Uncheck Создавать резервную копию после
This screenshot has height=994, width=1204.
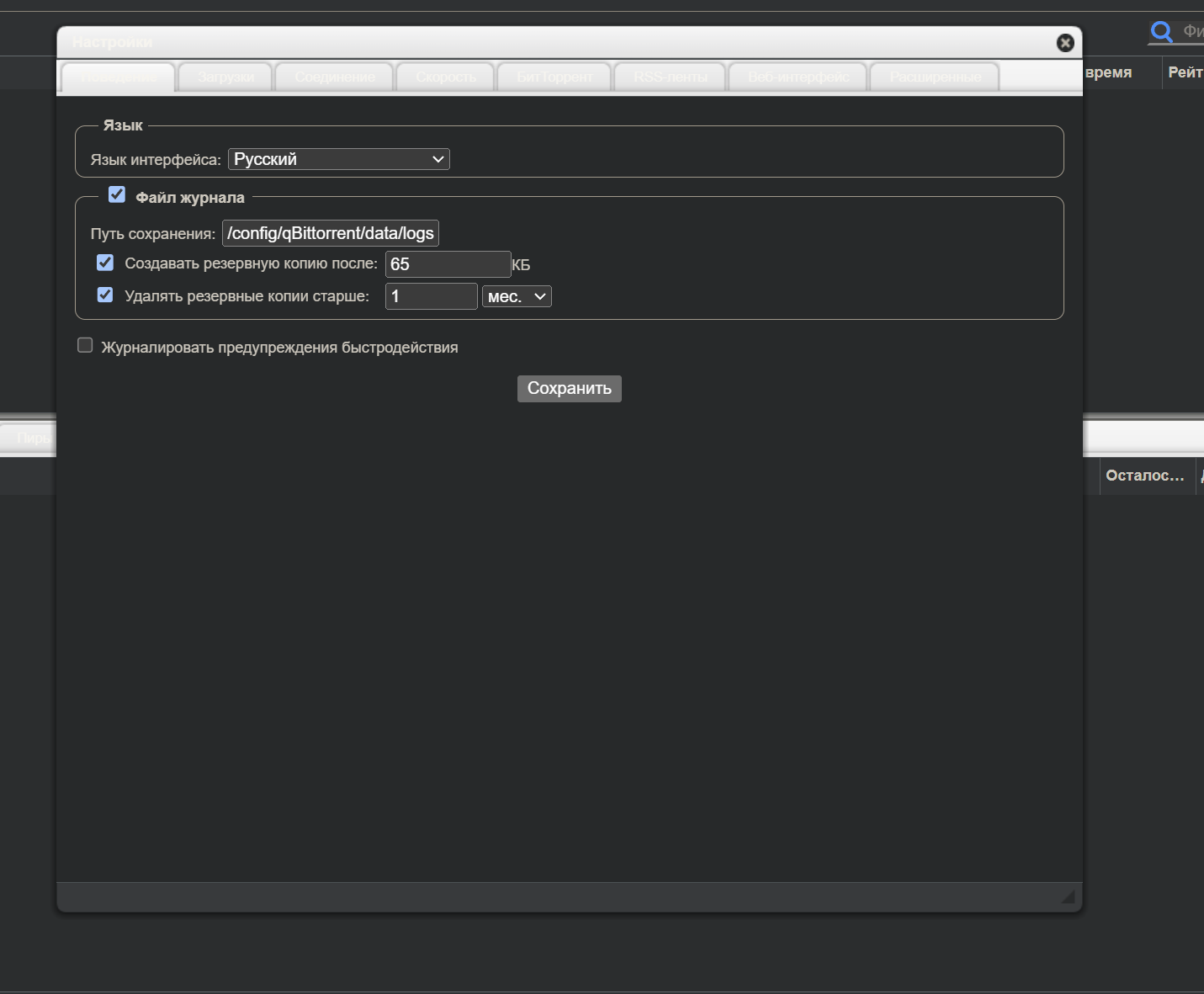tap(104, 262)
